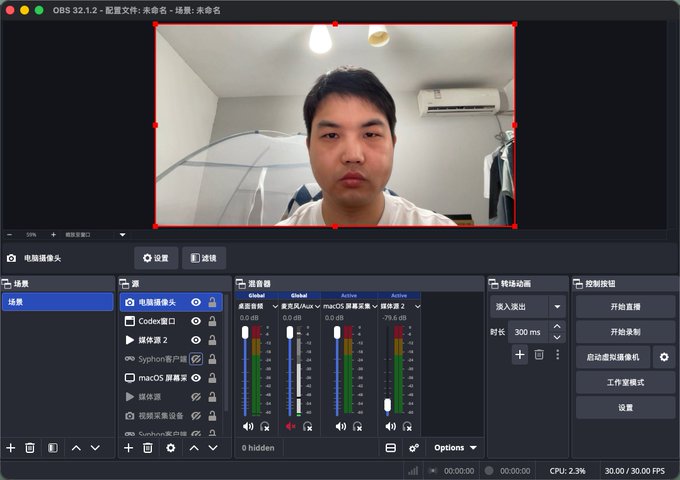Toggle mixer layout icon beside gears

390,448
